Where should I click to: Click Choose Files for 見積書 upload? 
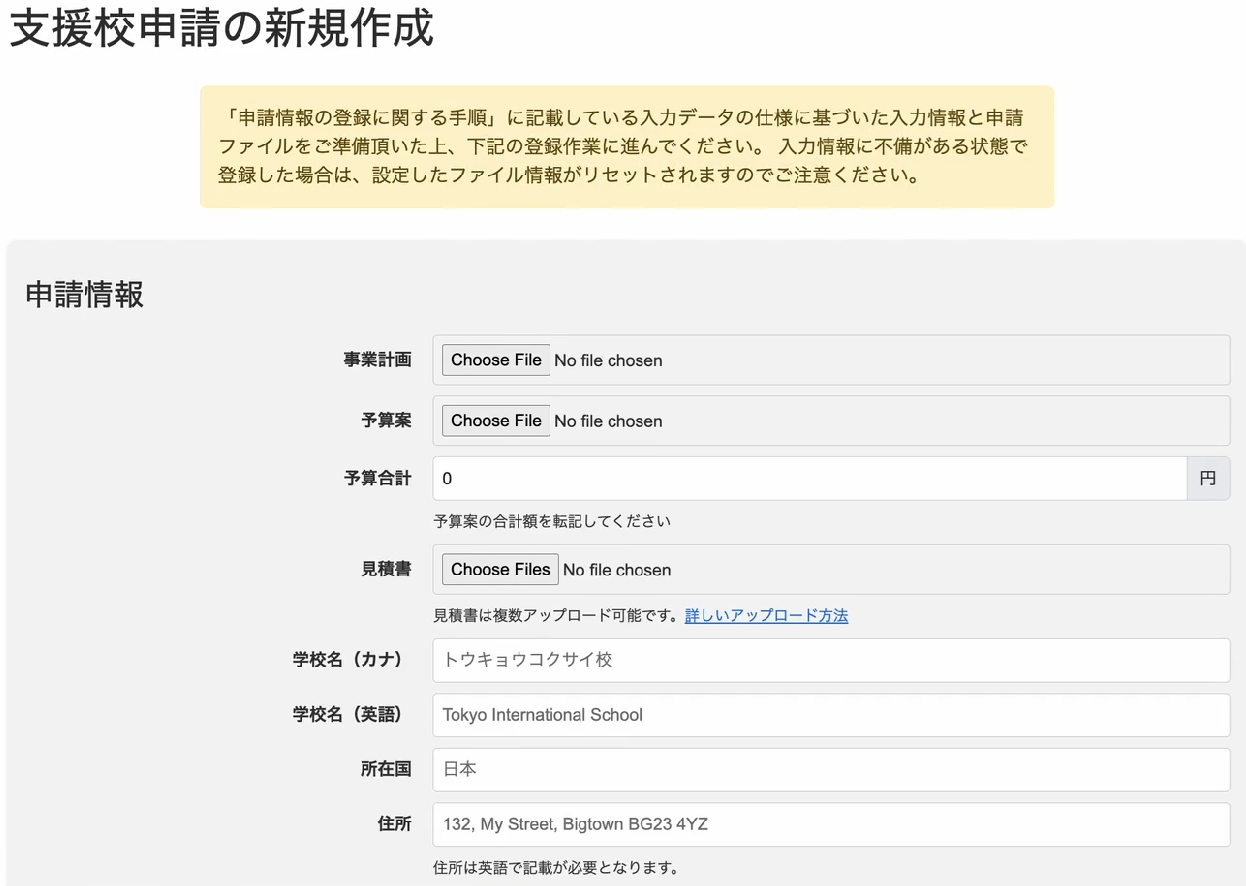(x=500, y=568)
